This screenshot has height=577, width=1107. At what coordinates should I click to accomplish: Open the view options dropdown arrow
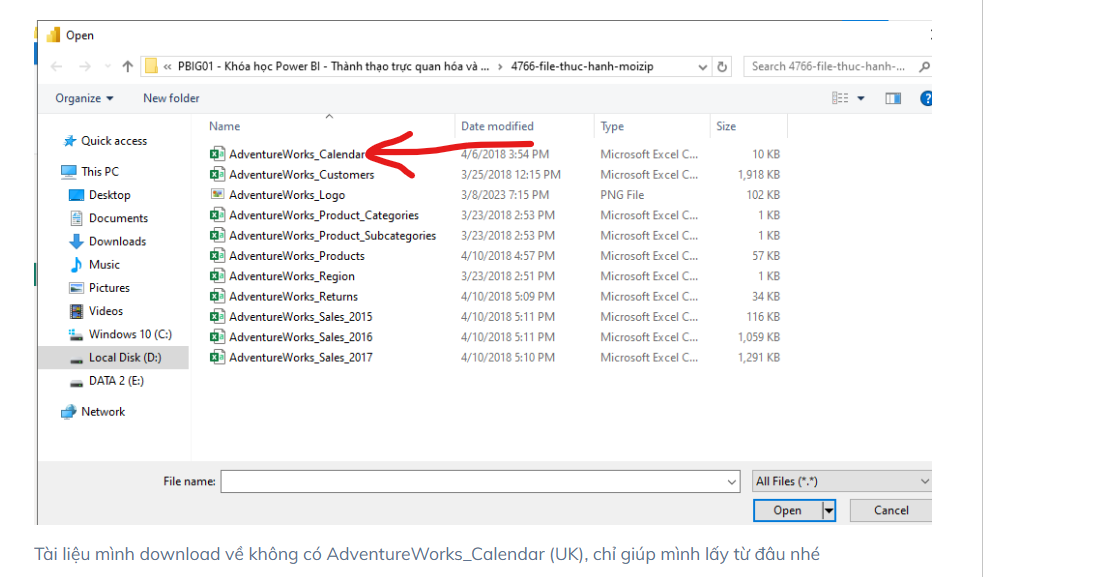coord(861,98)
